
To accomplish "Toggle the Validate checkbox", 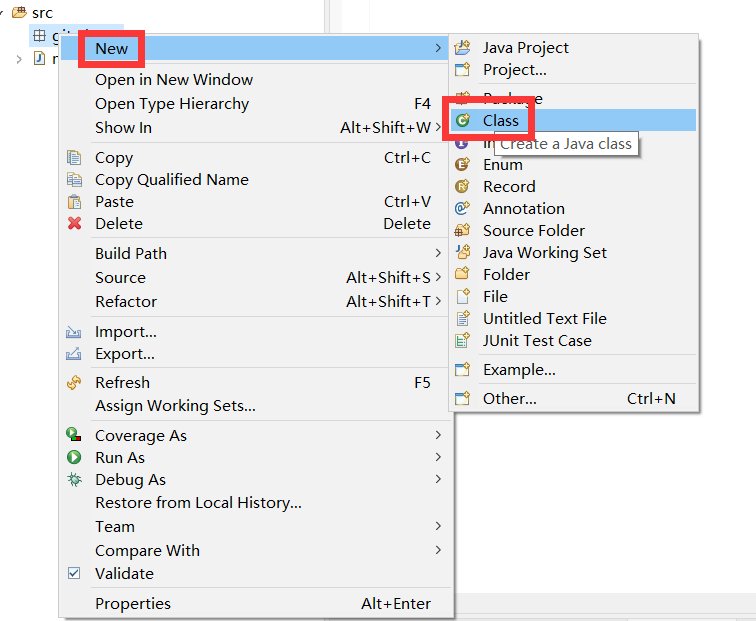I will coord(74,573).
